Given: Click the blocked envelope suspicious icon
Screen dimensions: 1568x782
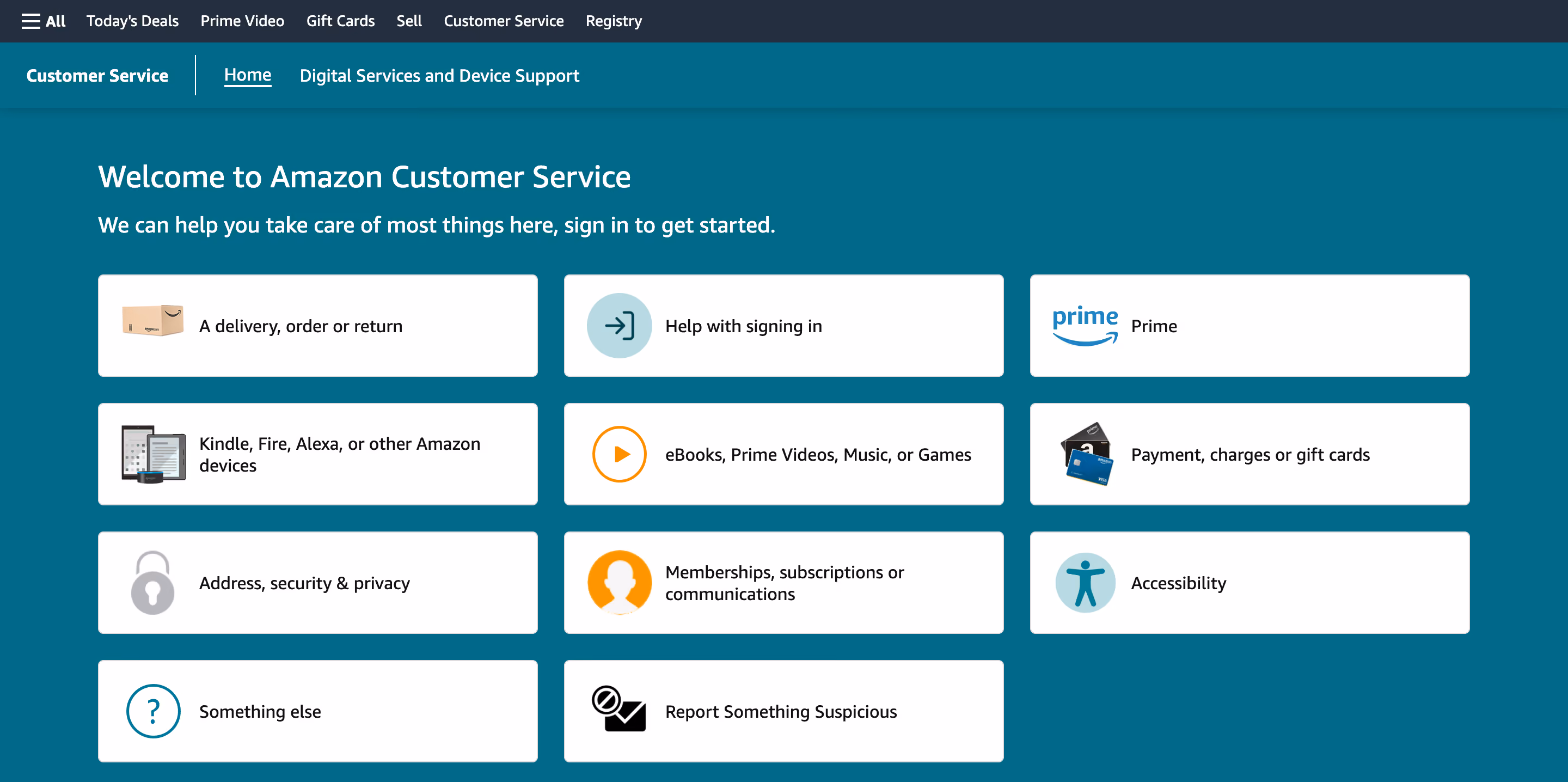Looking at the screenshot, I should point(618,709).
